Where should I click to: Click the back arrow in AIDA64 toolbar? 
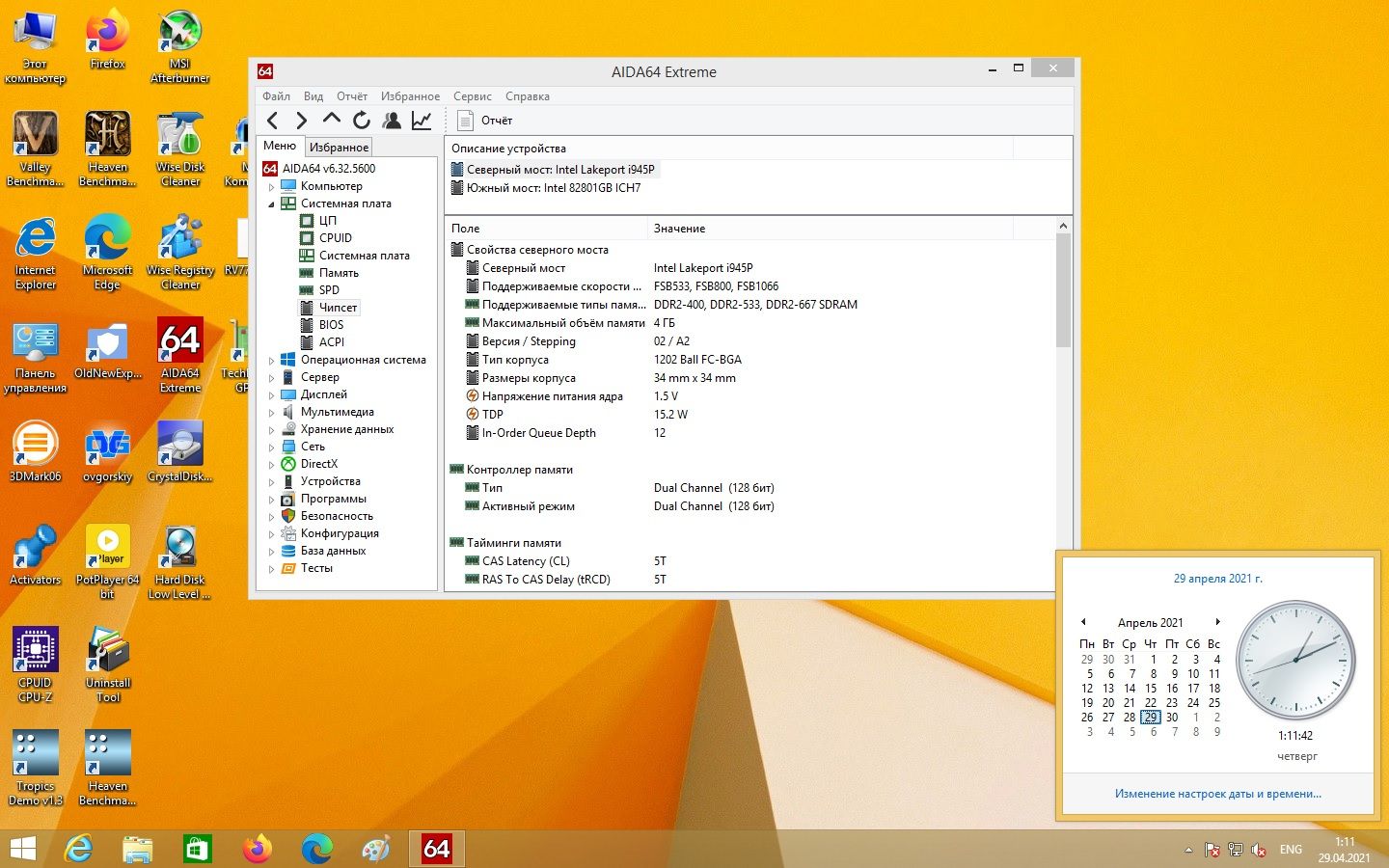(273, 121)
